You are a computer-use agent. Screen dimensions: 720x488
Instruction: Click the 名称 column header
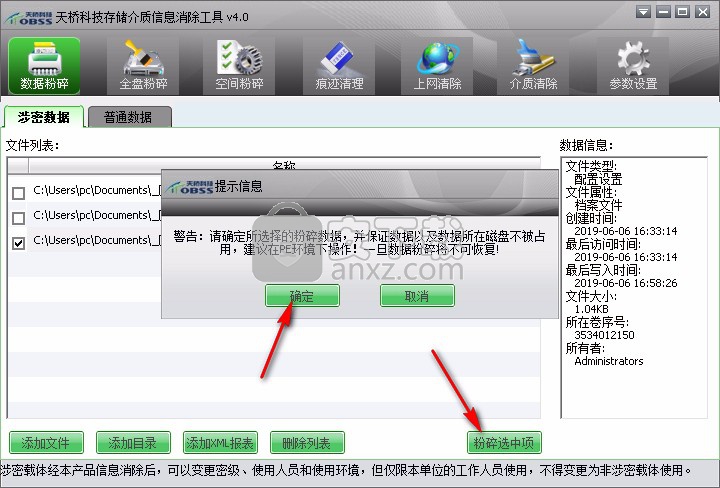(284, 164)
